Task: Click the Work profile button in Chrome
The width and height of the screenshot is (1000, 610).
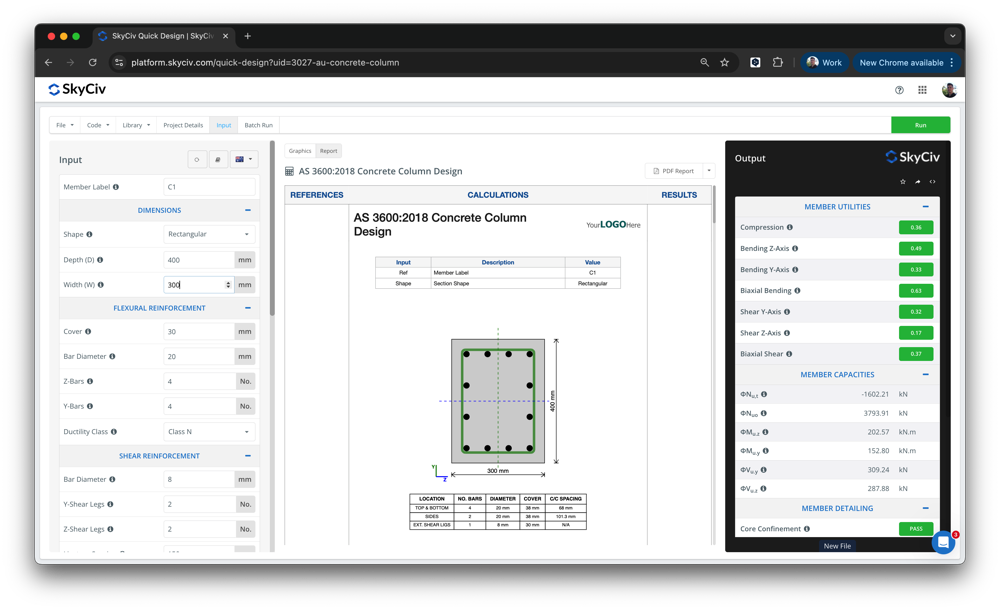Action: (x=824, y=63)
